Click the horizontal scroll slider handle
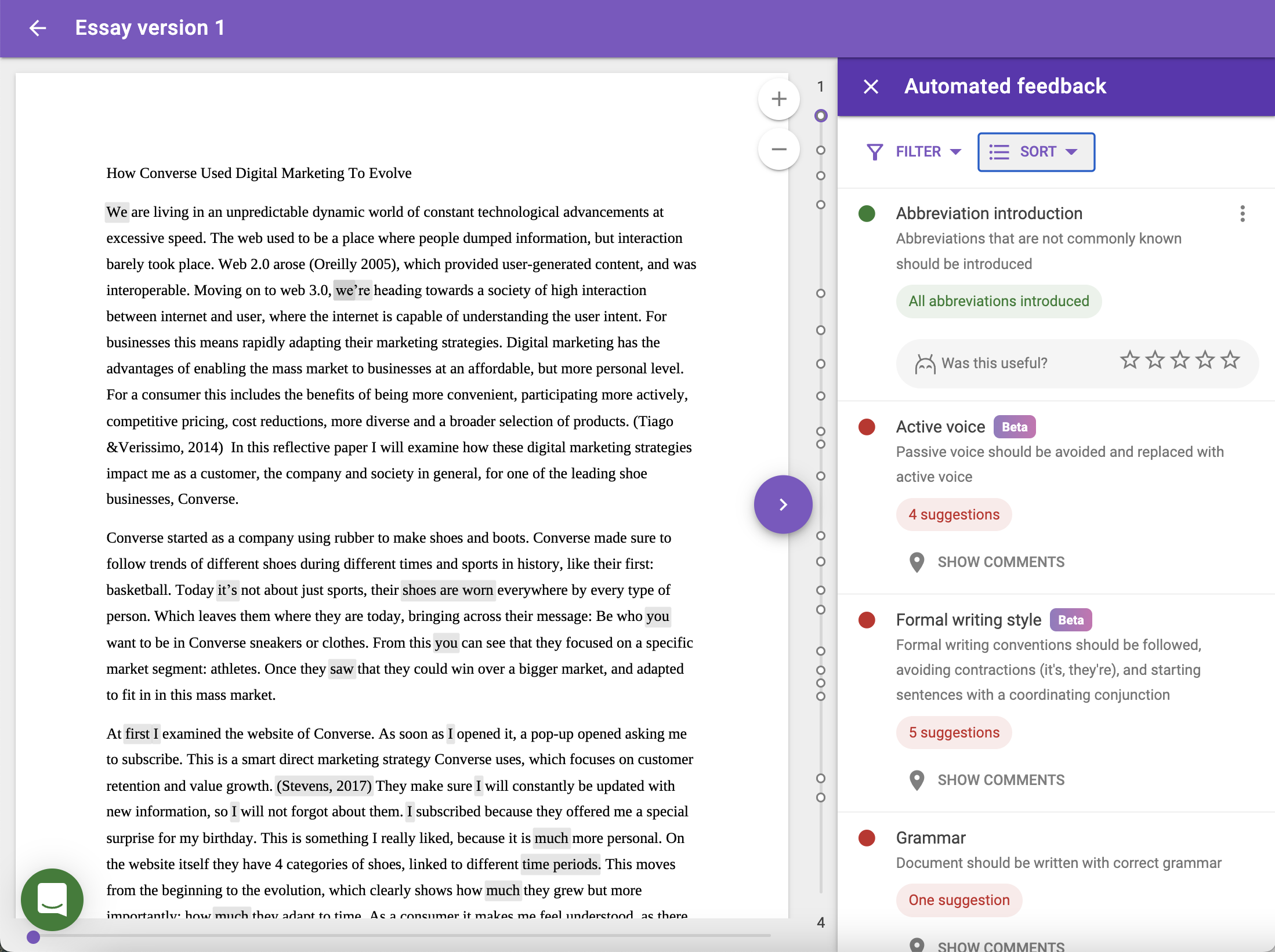1275x952 pixels. coord(33,937)
